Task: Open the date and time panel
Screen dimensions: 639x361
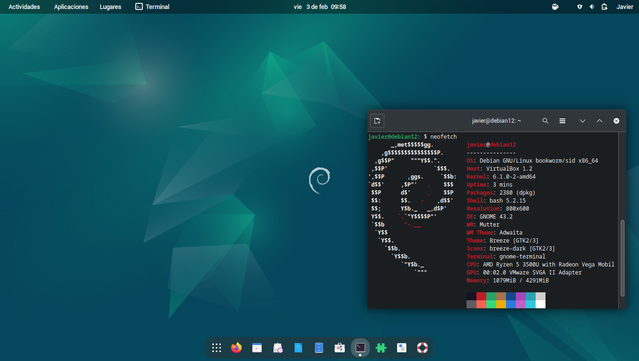Action: tap(320, 7)
